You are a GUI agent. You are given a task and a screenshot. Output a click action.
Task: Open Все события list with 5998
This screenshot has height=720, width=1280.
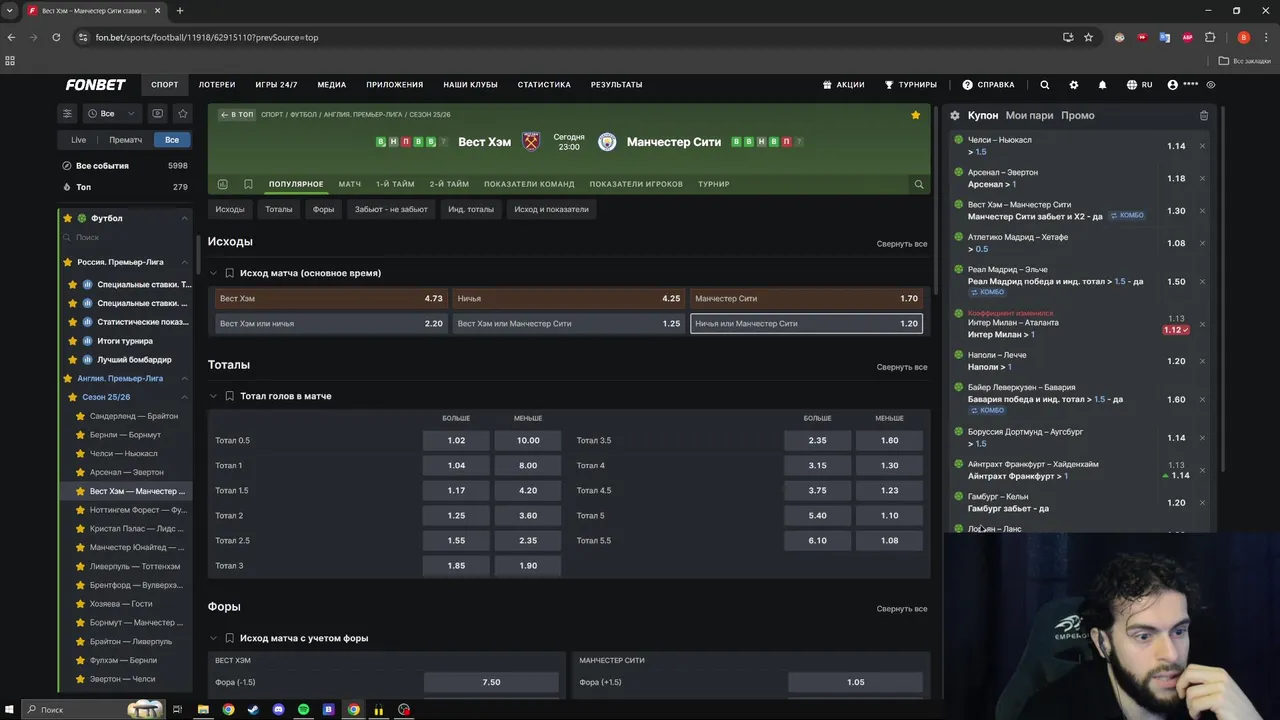[x=125, y=166]
